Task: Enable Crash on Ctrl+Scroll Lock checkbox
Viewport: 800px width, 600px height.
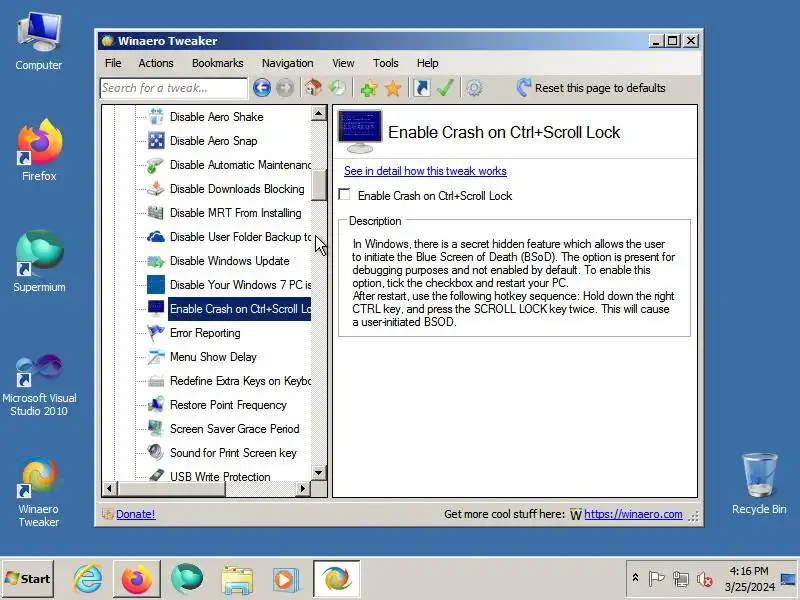Action: 345,195
